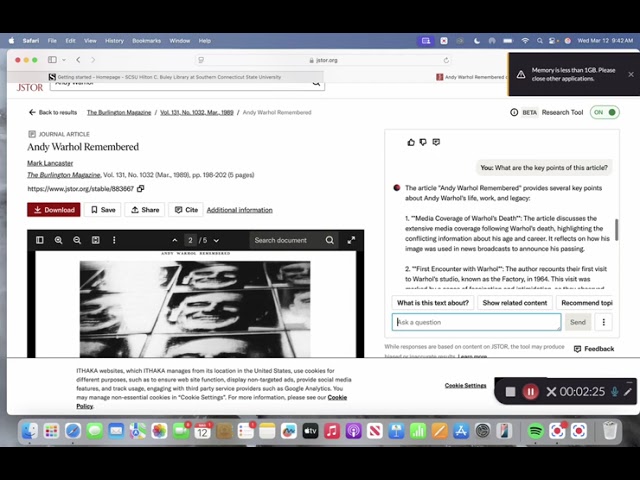
Task: Dismiss the low memory notification
Action: pos(631,74)
